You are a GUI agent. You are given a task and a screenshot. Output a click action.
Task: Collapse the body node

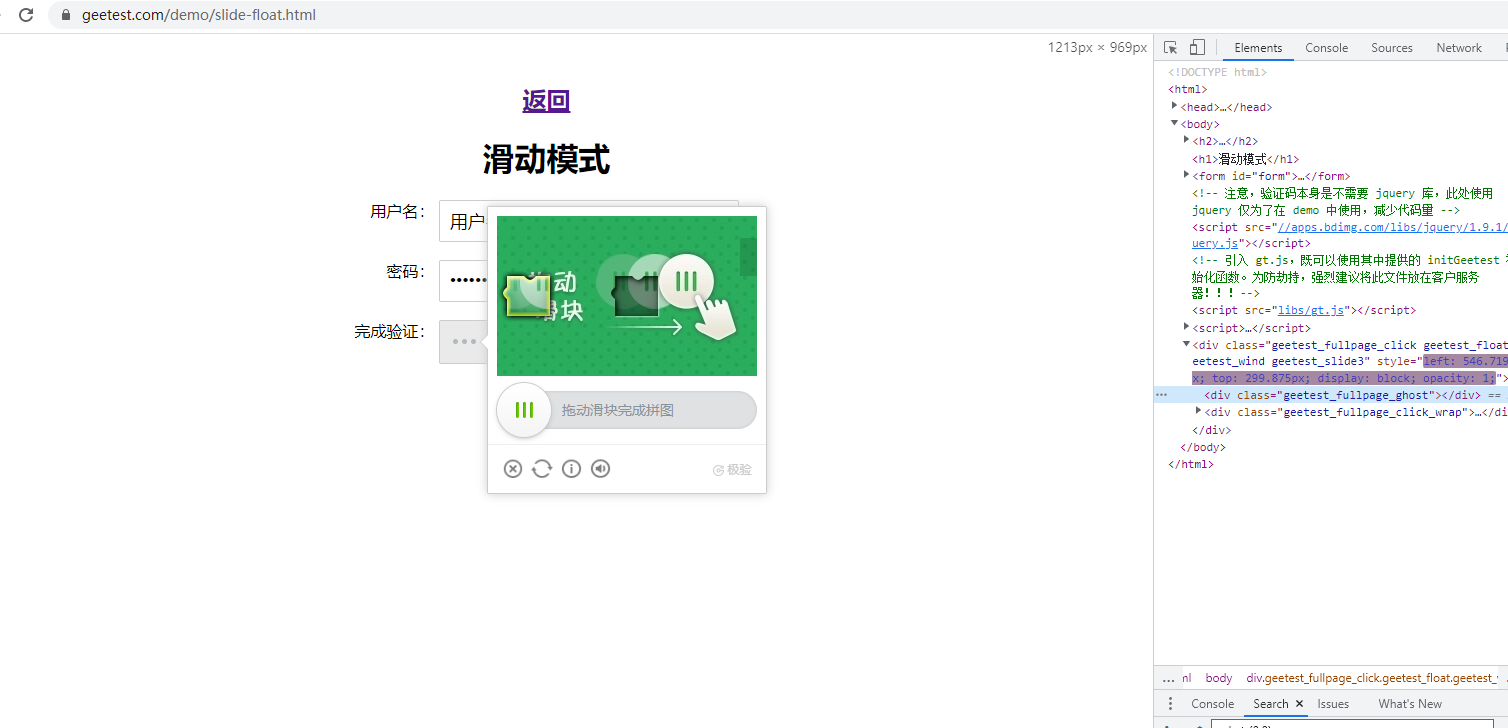click(1175, 124)
